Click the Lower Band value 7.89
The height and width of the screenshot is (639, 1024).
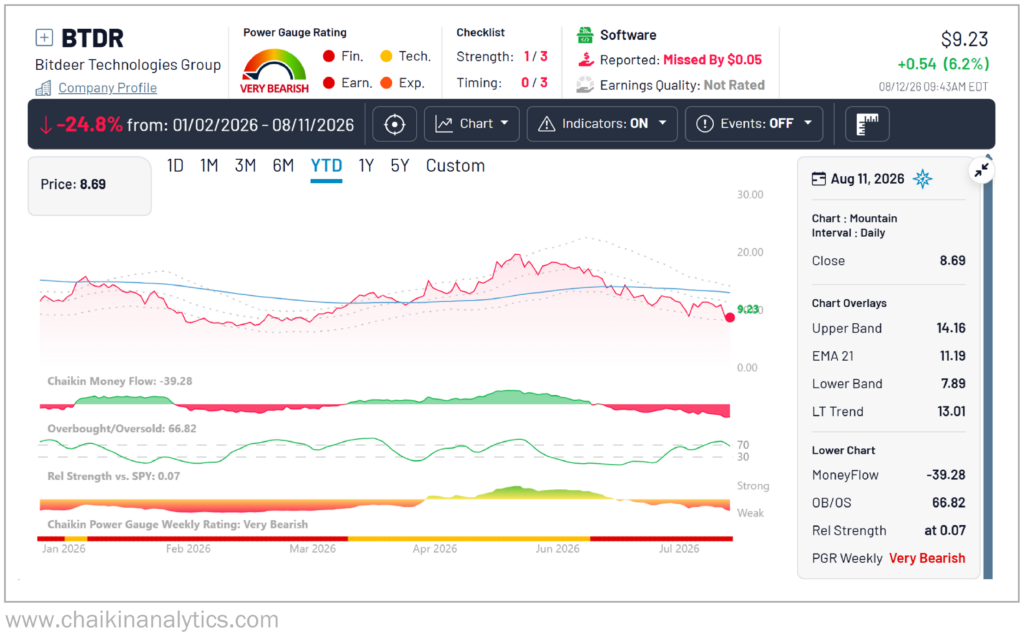coord(953,384)
